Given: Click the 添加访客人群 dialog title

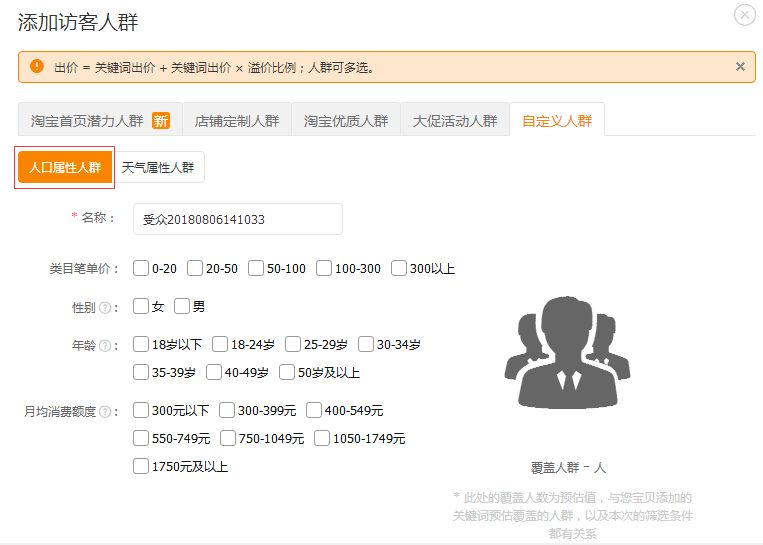Looking at the screenshot, I should coord(78,22).
